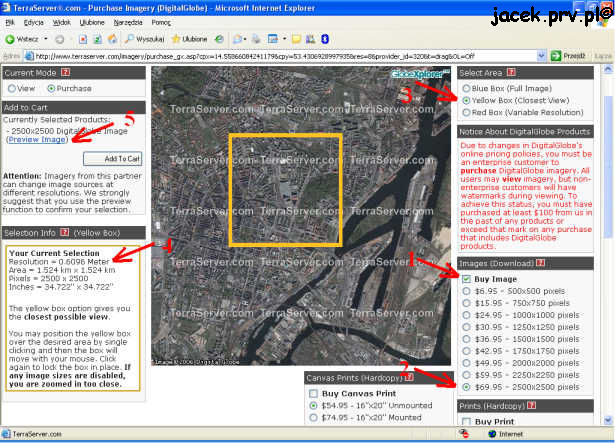Toggle the Buy Canvas Print checkbox
The height and width of the screenshot is (443, 615).
(x=313, y=393)
